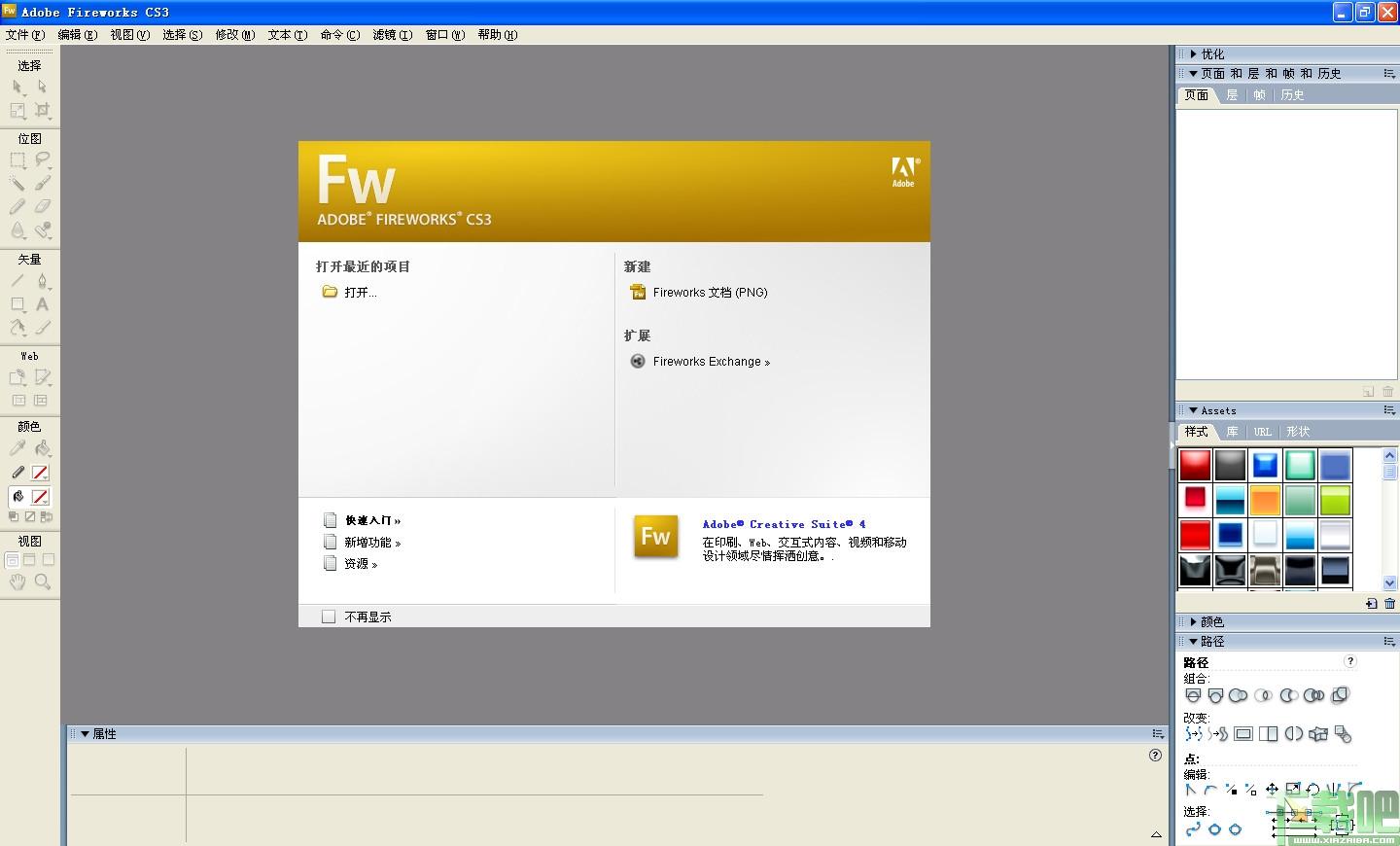Select the Lasso tool
Screen dimensions: 1400x846
click(42, 160)
